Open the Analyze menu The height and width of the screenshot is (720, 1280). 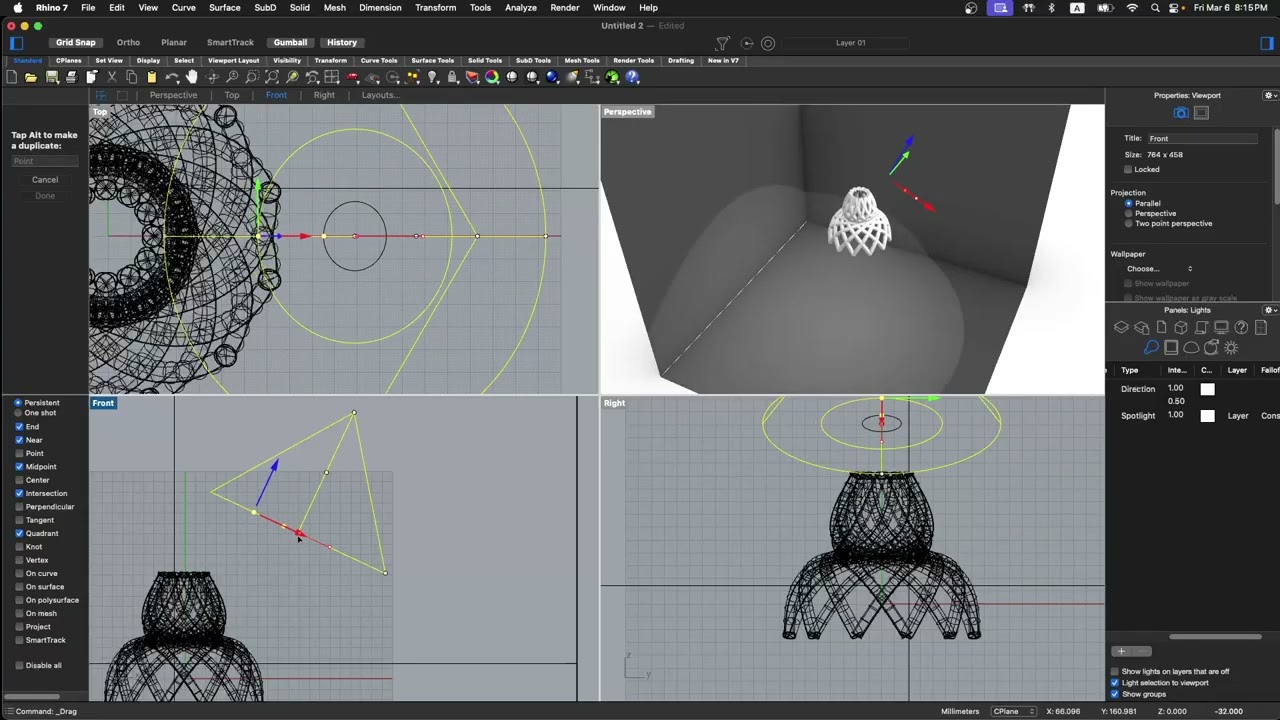click(x=521, y=7)
